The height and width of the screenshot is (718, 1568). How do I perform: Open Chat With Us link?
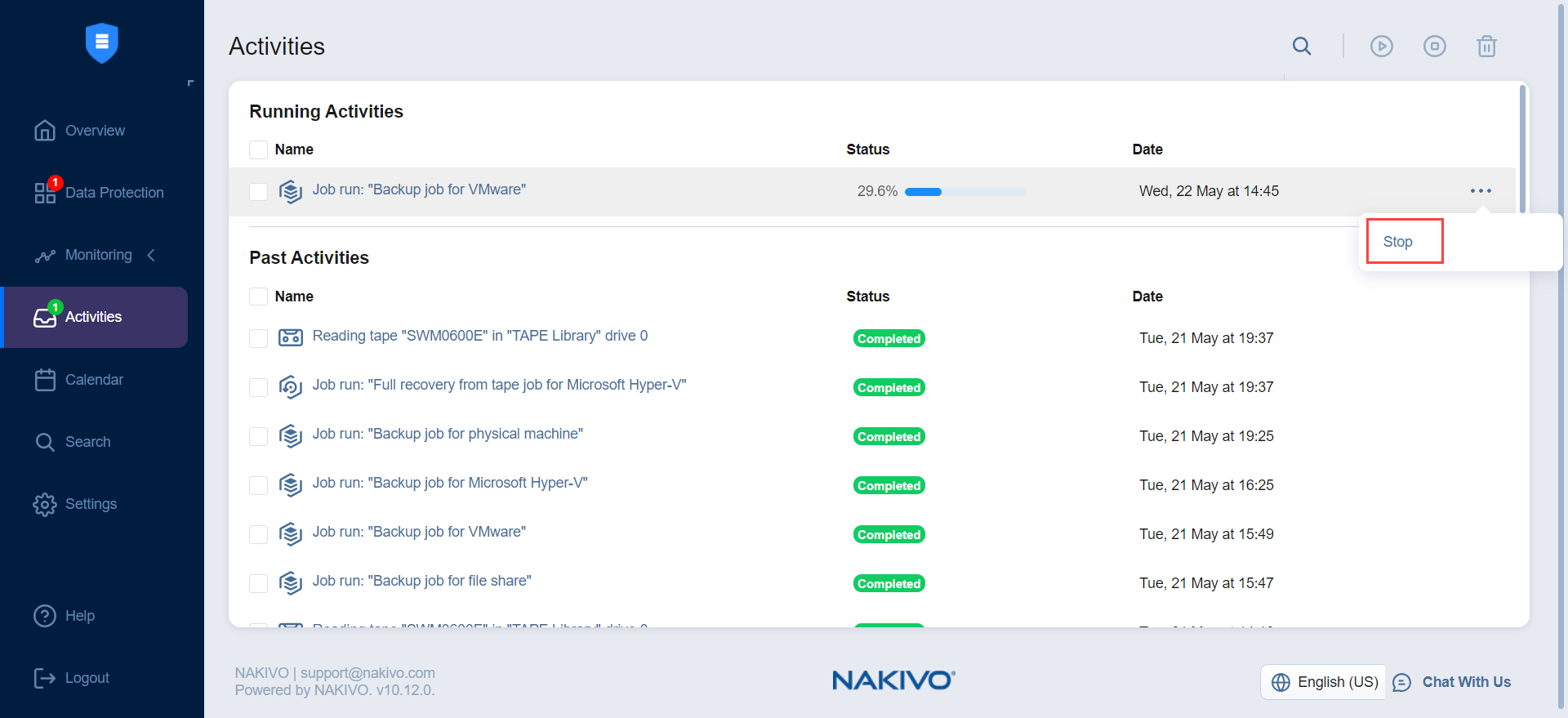click(1465, 682)
